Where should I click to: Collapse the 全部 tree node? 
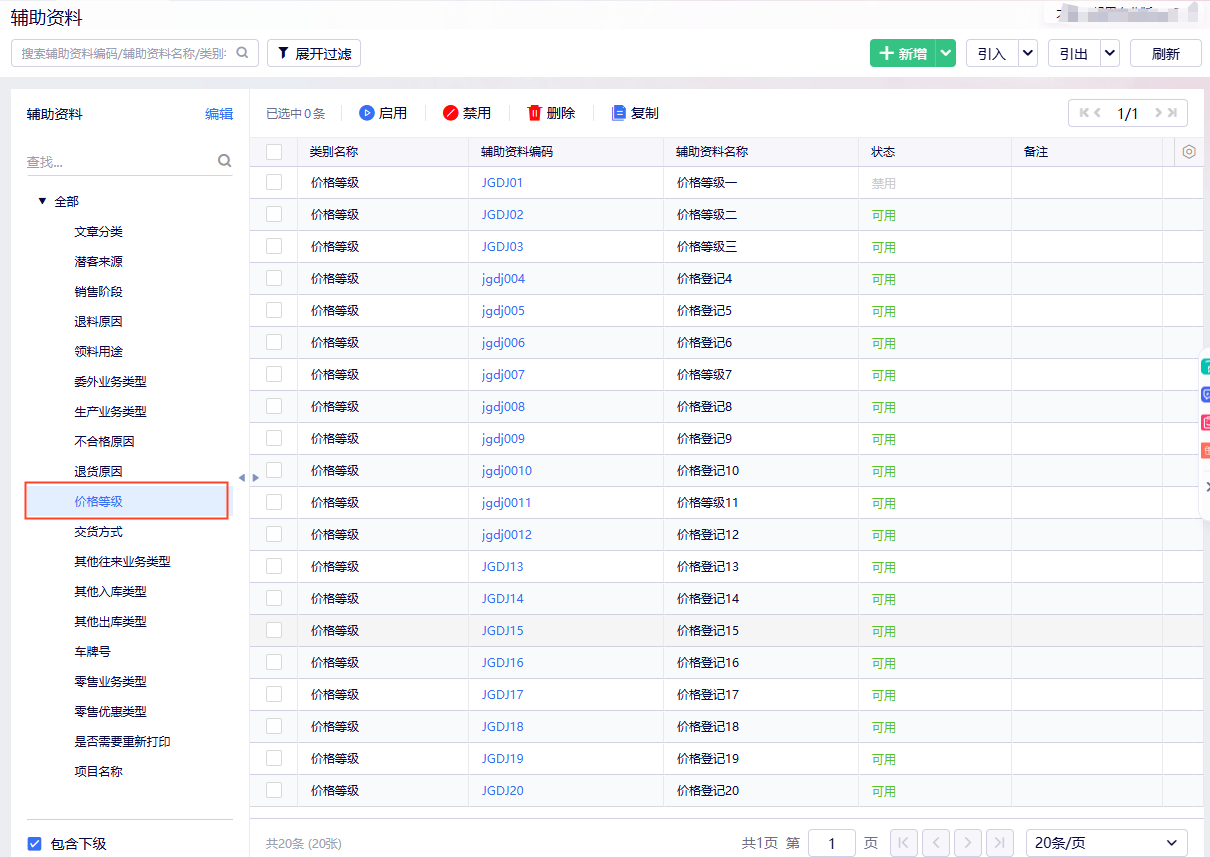click(43, 201)
